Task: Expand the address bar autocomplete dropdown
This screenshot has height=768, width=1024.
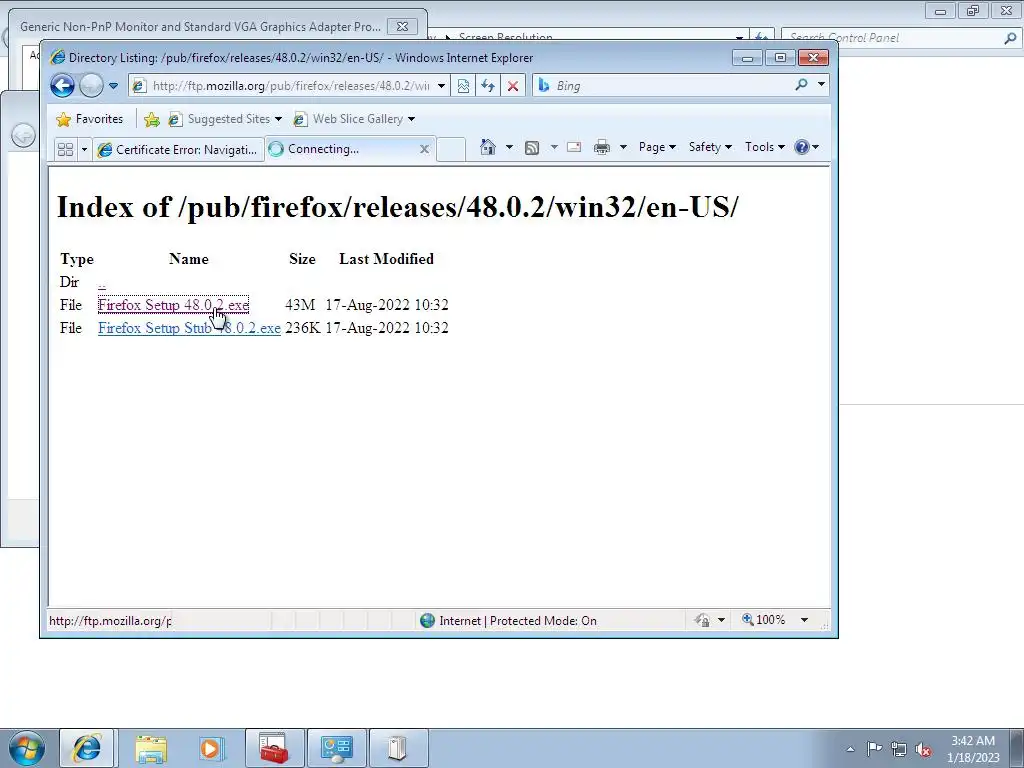Action: pos(441,86)
